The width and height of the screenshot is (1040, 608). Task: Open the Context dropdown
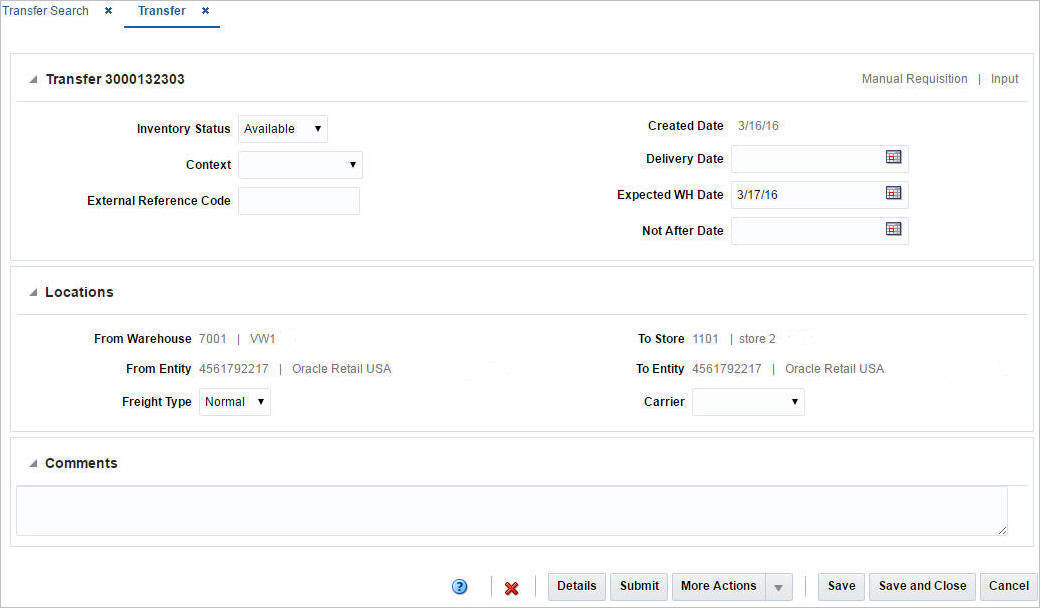pyautogui.click(x=352, y=164)
